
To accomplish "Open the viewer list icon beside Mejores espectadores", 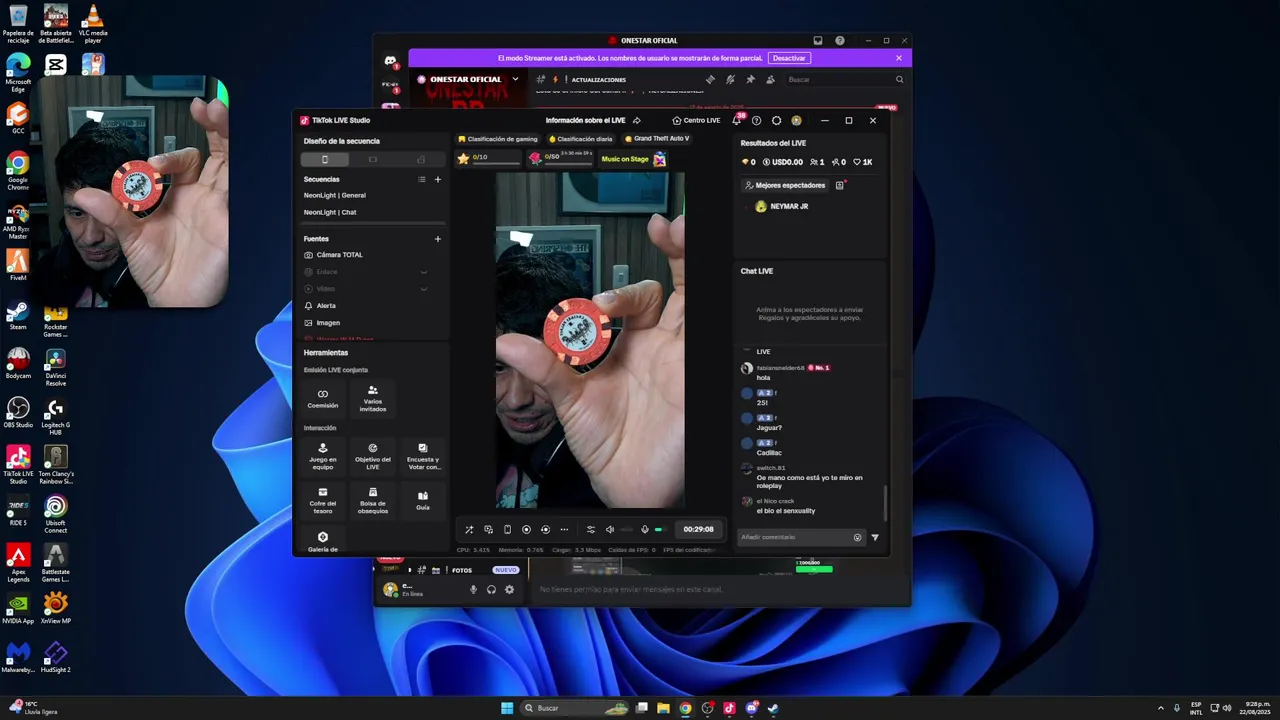I will click(840, 185).
